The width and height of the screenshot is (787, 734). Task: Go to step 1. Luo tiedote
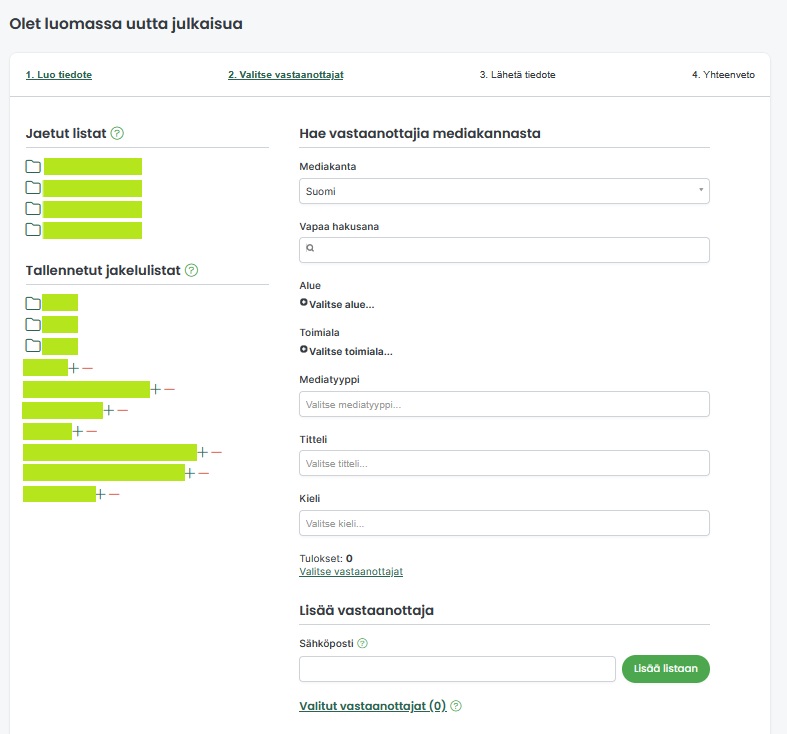tap(59, 75)
